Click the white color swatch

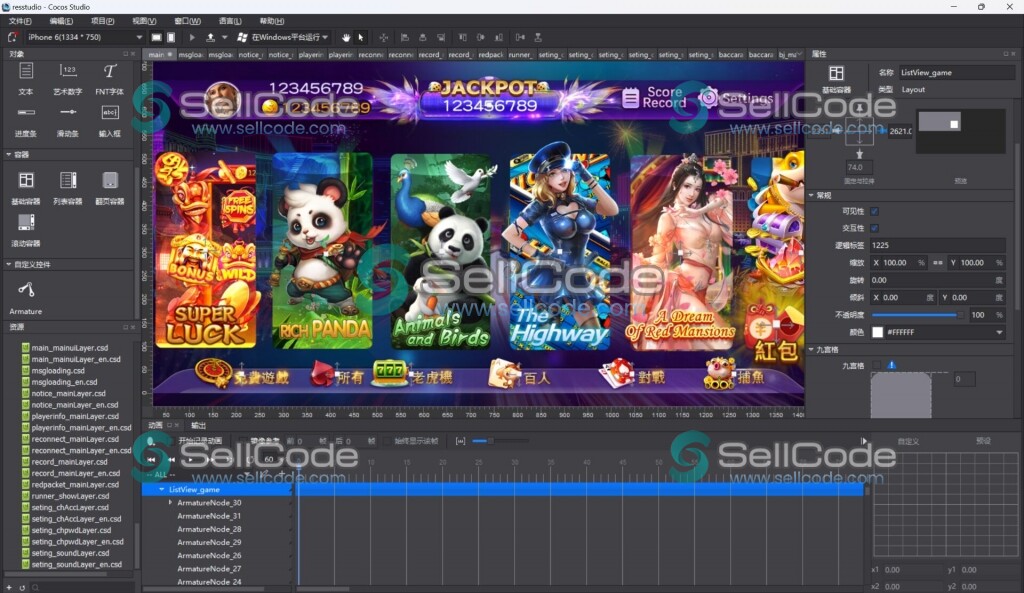click(878, 332)
